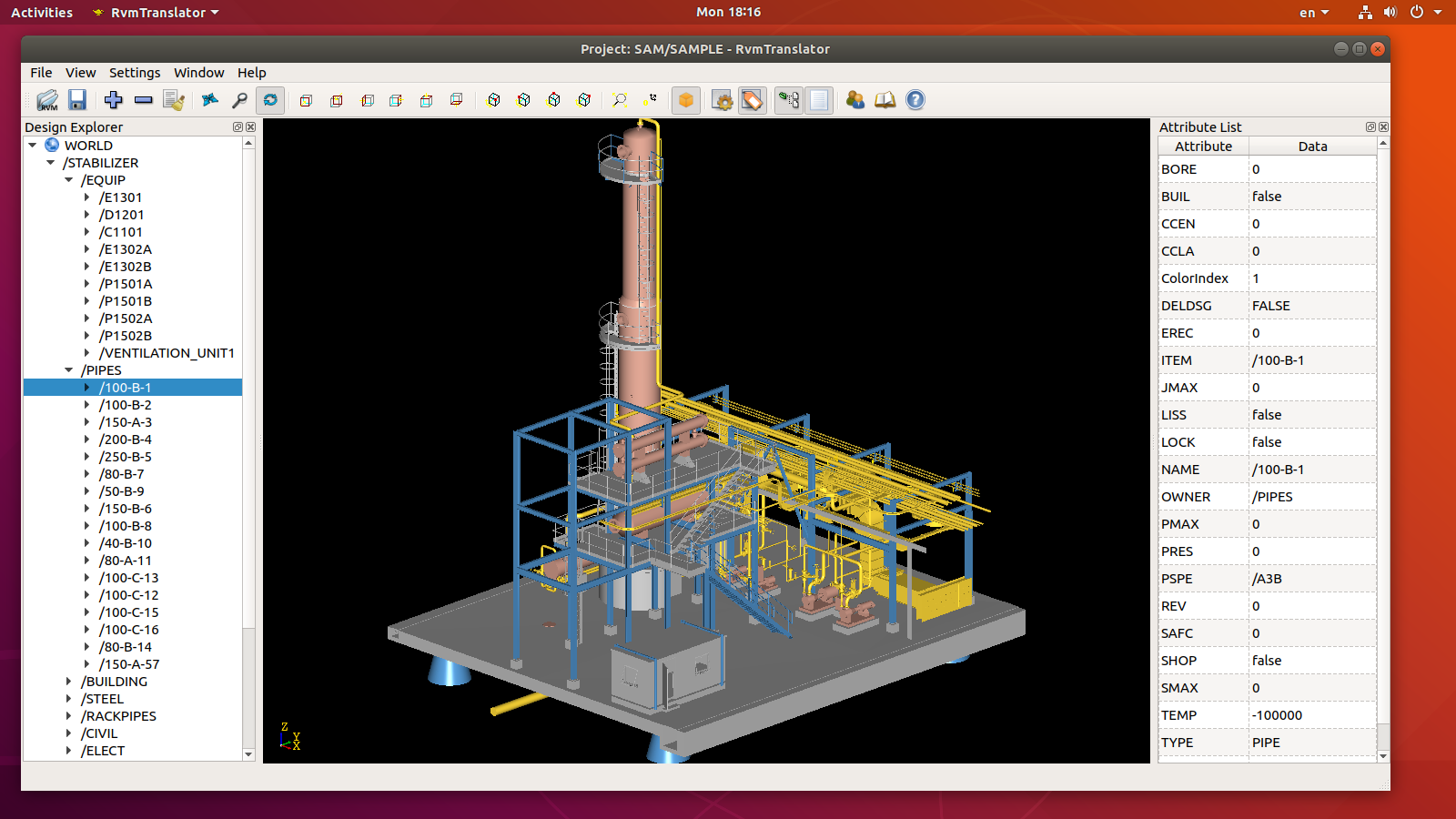Click the Open RVM file icon
The height and width of the screenshot is (819, 1456).
[47, 100]
